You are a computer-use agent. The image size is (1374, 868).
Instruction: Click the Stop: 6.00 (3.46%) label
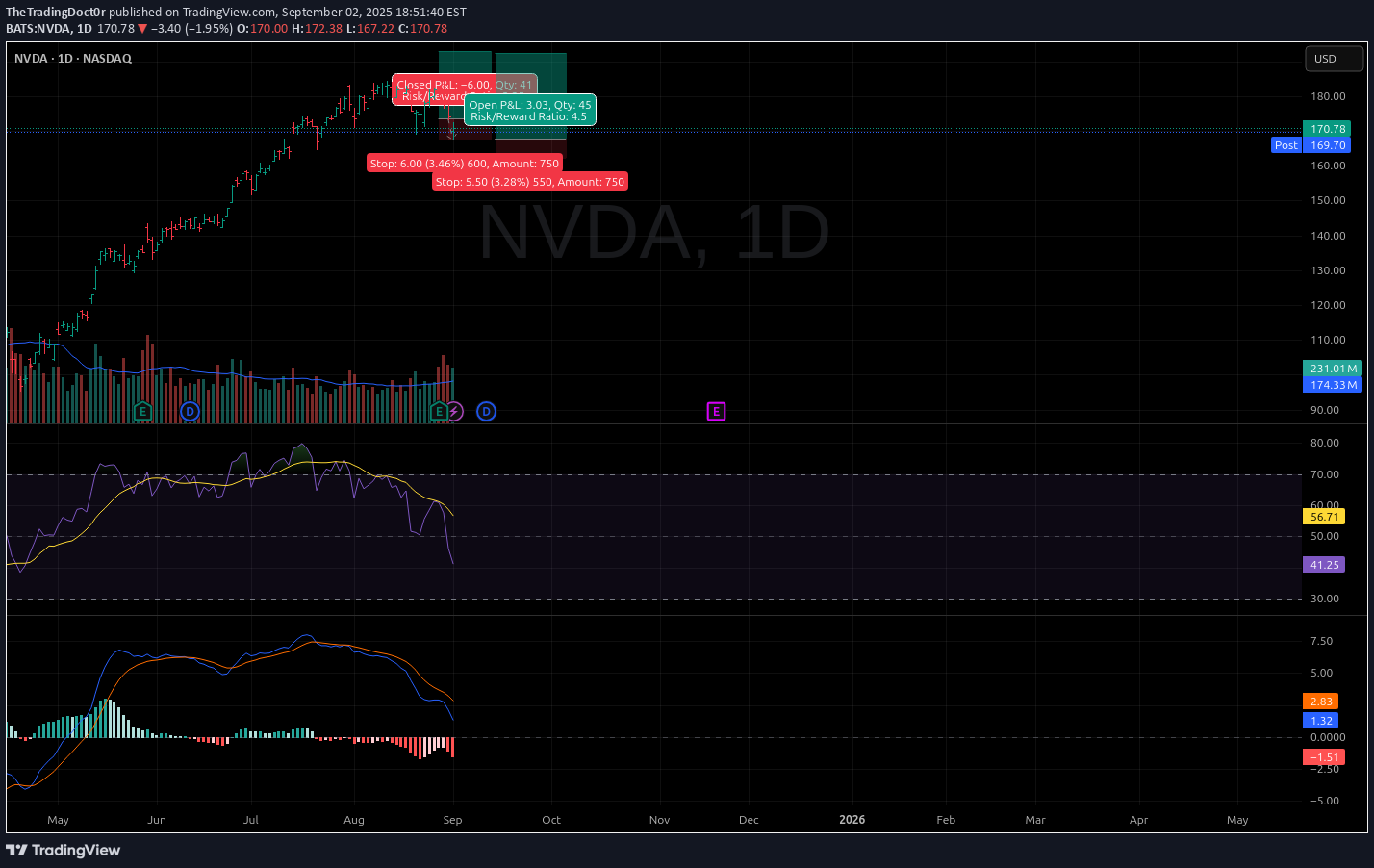465,164
